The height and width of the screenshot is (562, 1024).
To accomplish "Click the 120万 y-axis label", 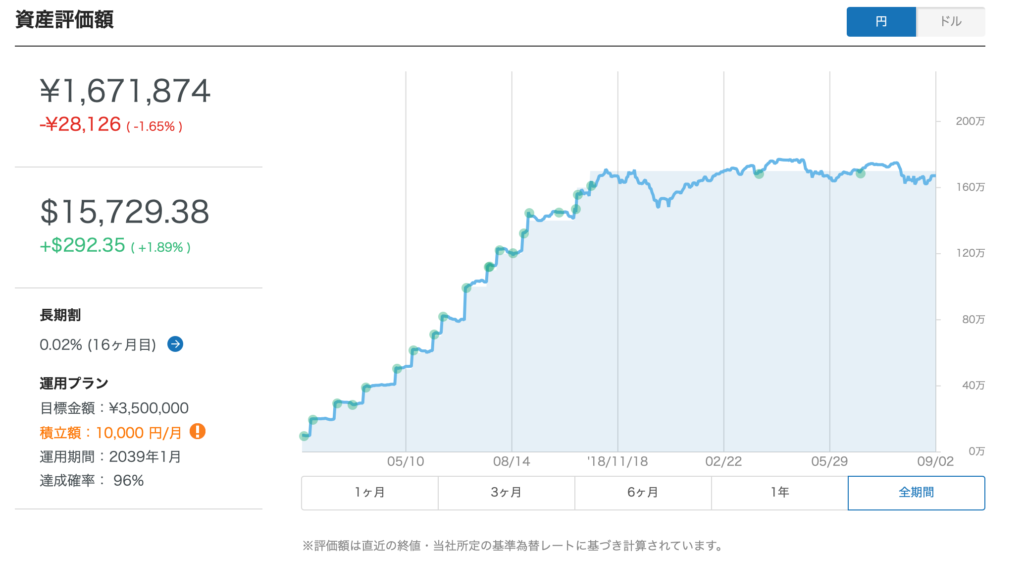I will click(x=970, y=253).
